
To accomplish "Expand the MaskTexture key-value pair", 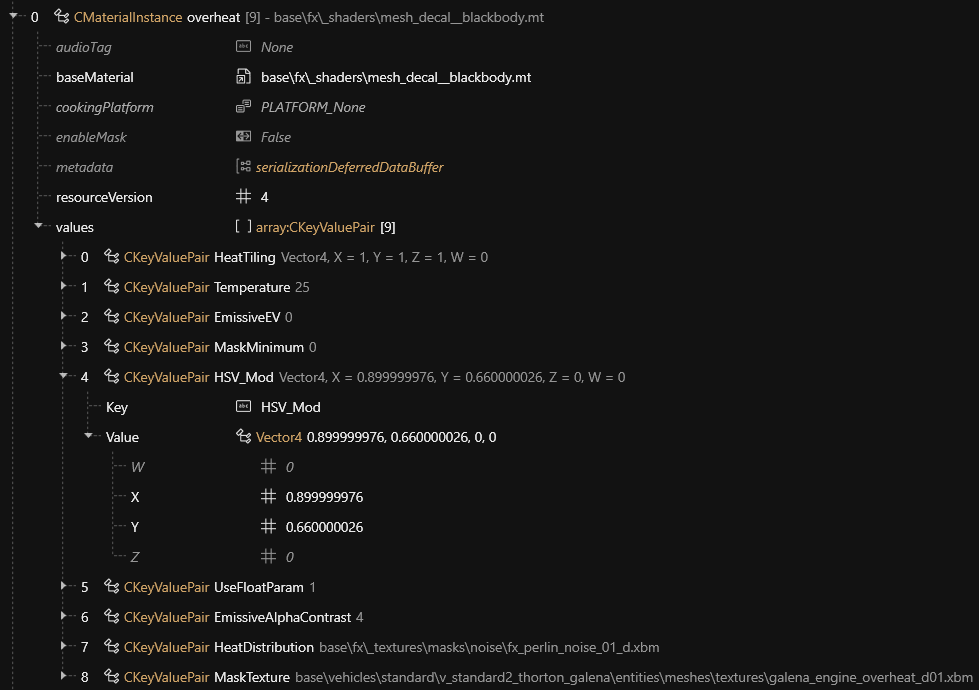I will tap(64, 677).
